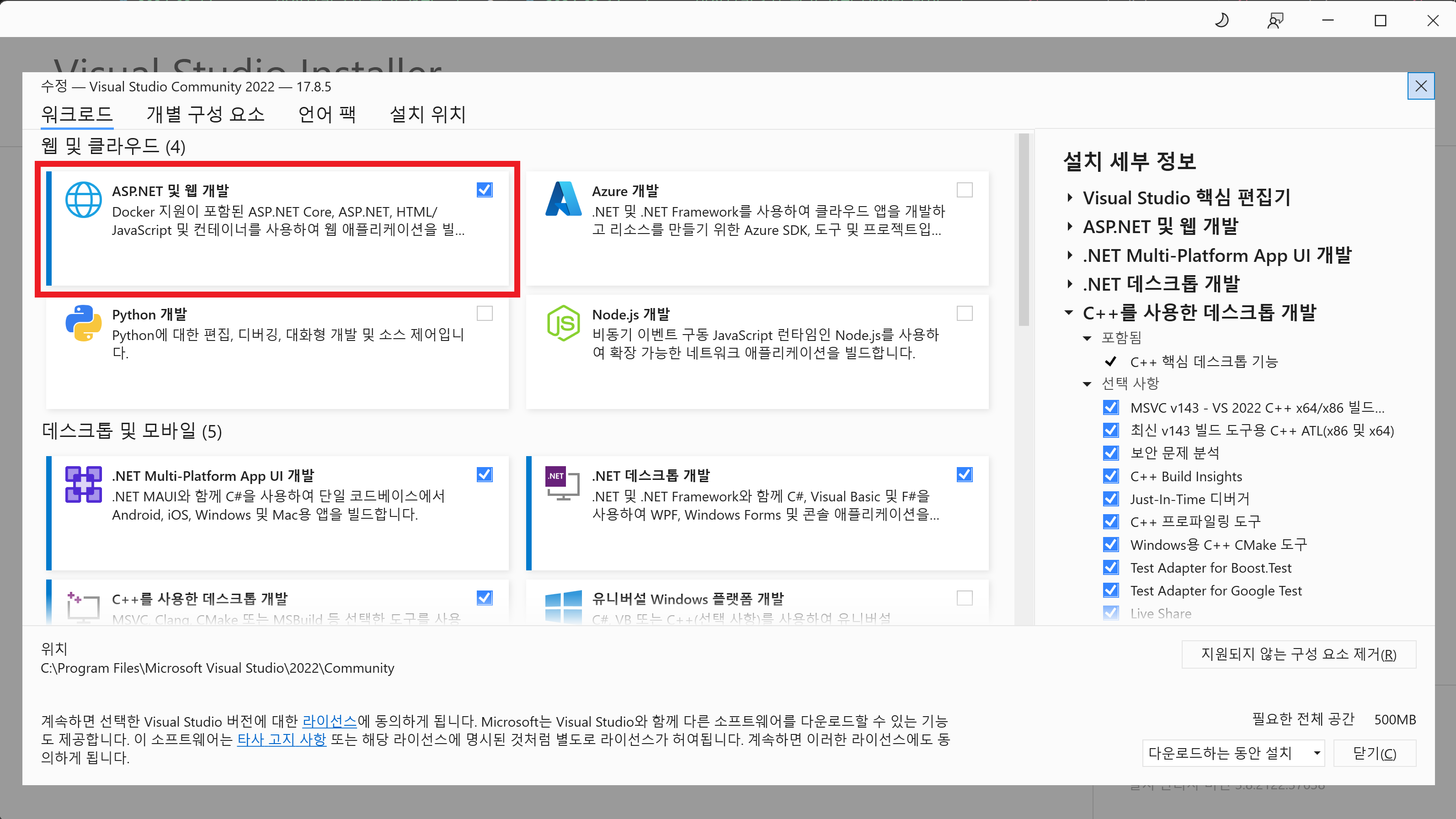Open the 타사 고지 사항 link
Screen dimensions: 1456x819
[x=282, y=739]
